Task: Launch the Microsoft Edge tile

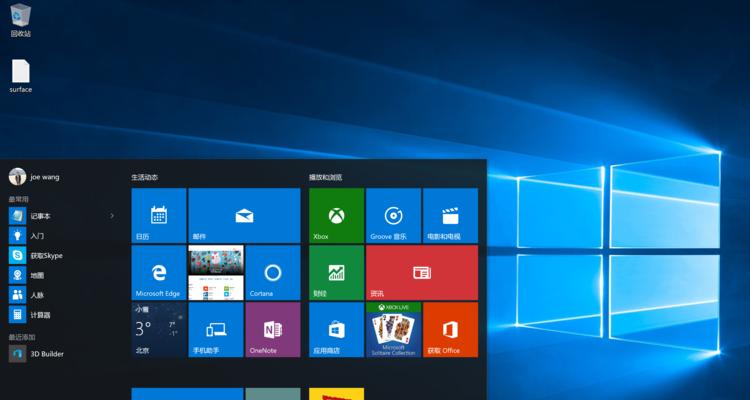Action: coord(159,273)
